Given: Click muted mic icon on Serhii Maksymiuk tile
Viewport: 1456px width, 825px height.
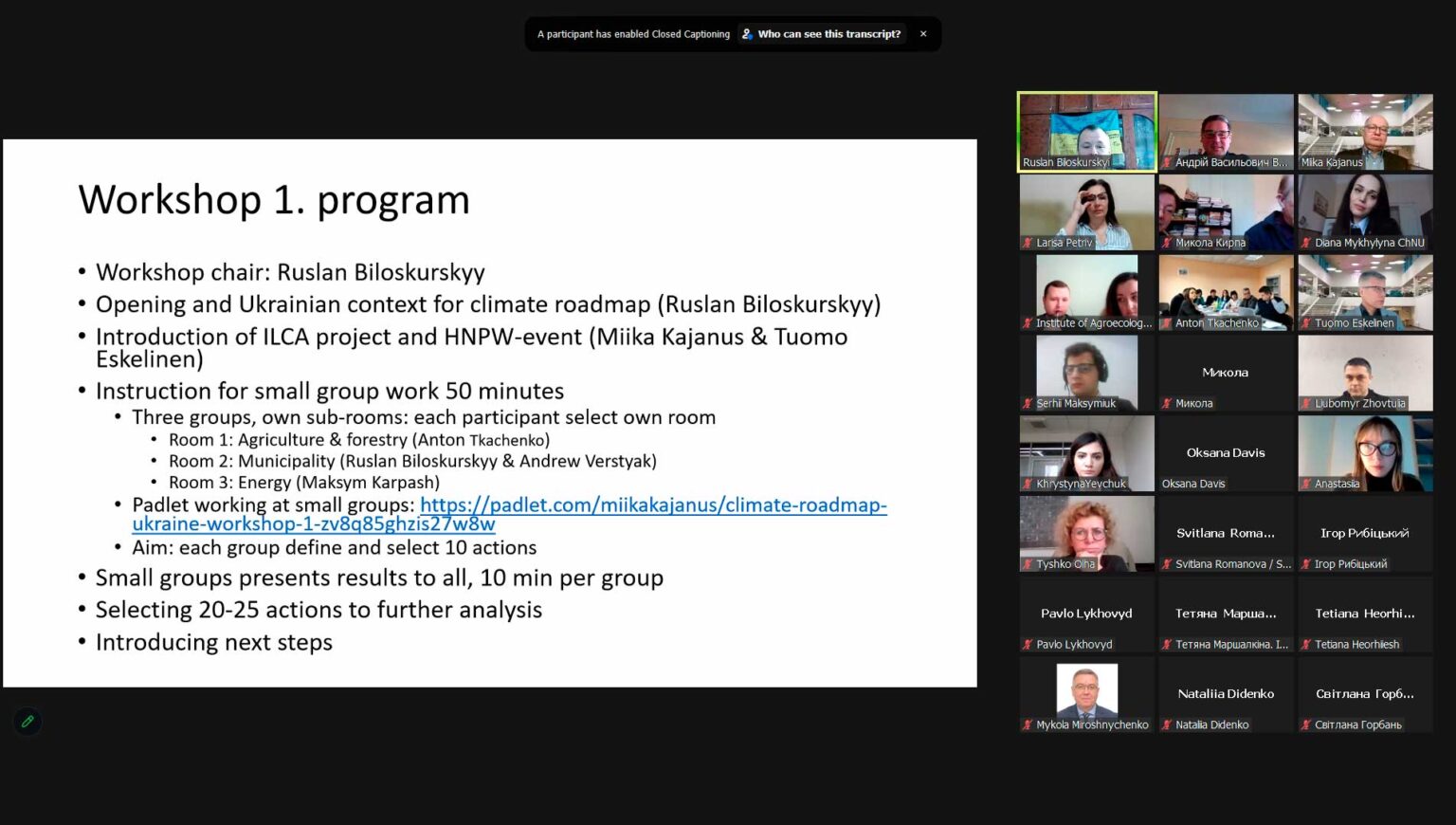Looking at the screenshot, I should 1028,404.
